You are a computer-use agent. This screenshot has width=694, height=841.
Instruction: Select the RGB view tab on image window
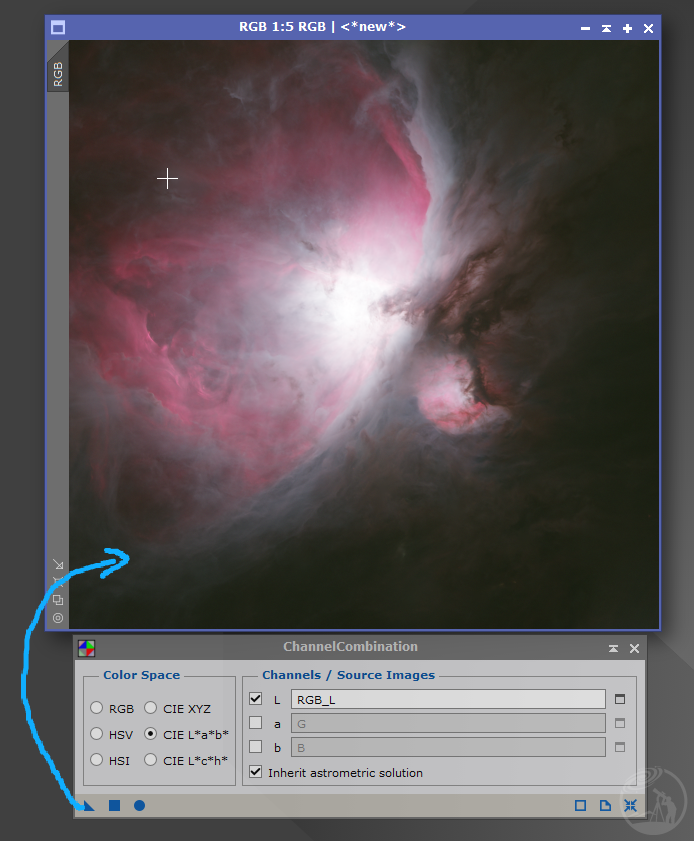58,74
